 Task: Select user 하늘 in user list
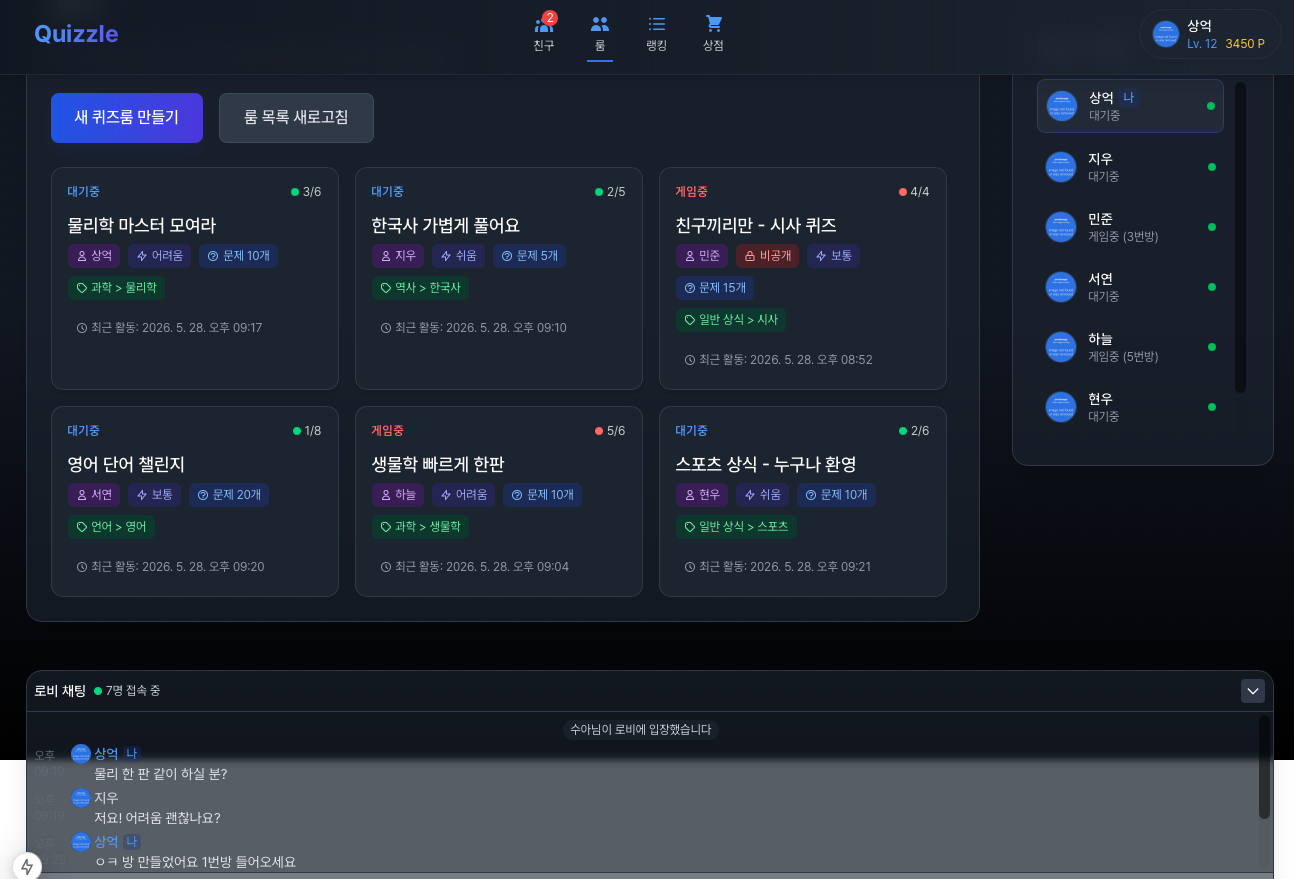pyautogui.click(x=1130, y=347)
